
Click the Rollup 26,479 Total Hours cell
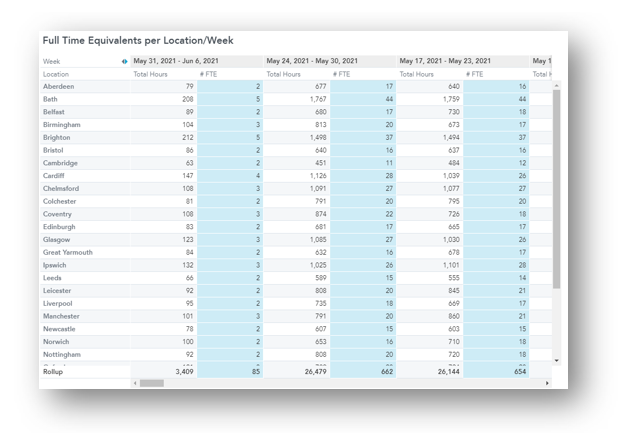299,372
